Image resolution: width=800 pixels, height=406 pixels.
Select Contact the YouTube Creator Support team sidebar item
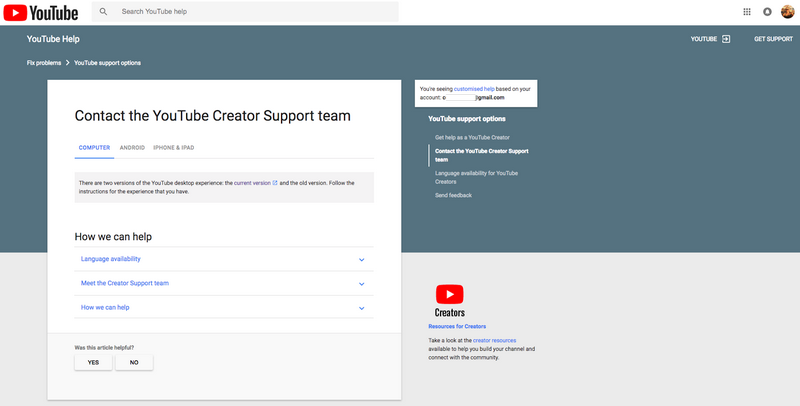pos(482,155)
